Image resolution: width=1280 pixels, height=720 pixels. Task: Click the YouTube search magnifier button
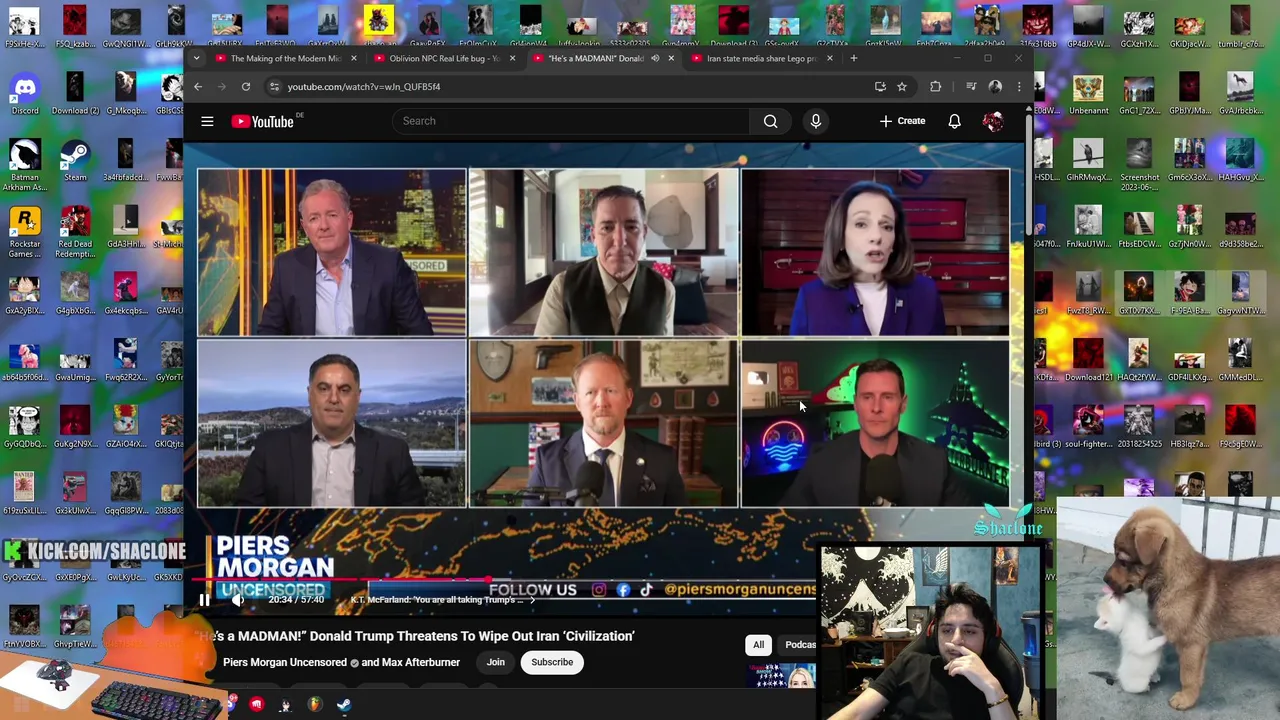770,121
